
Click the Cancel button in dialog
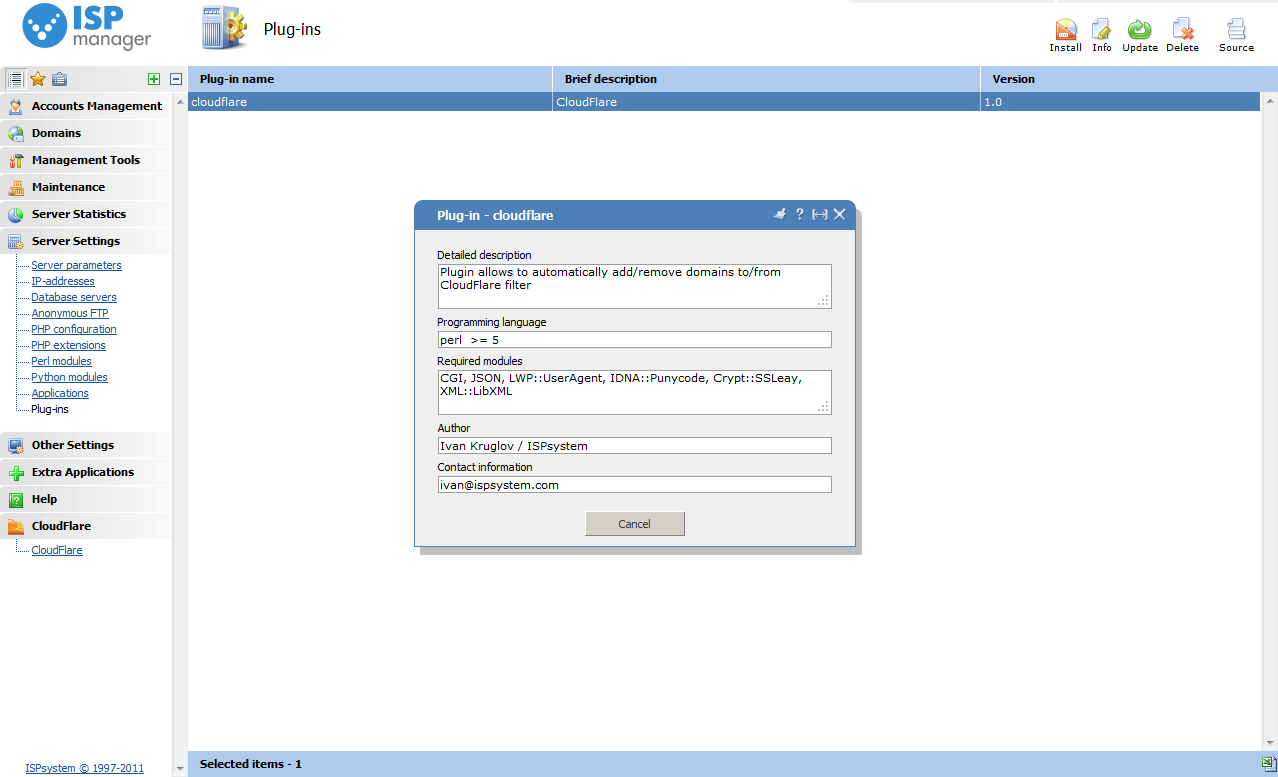coord(635,524)
